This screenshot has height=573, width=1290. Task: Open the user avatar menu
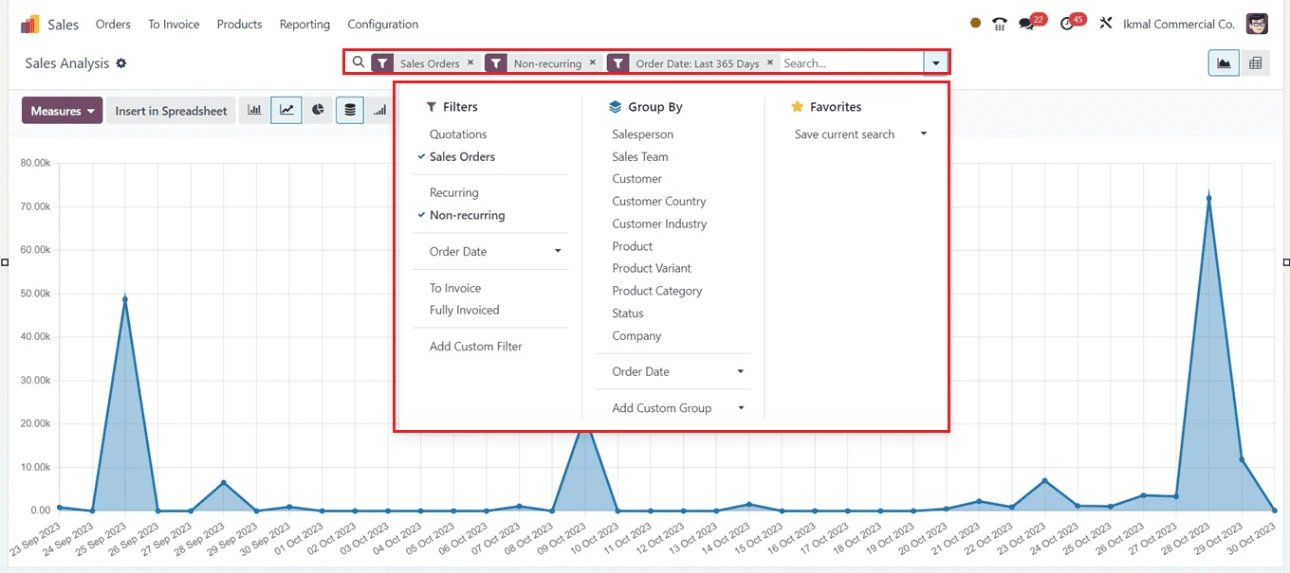(1257, 23)
